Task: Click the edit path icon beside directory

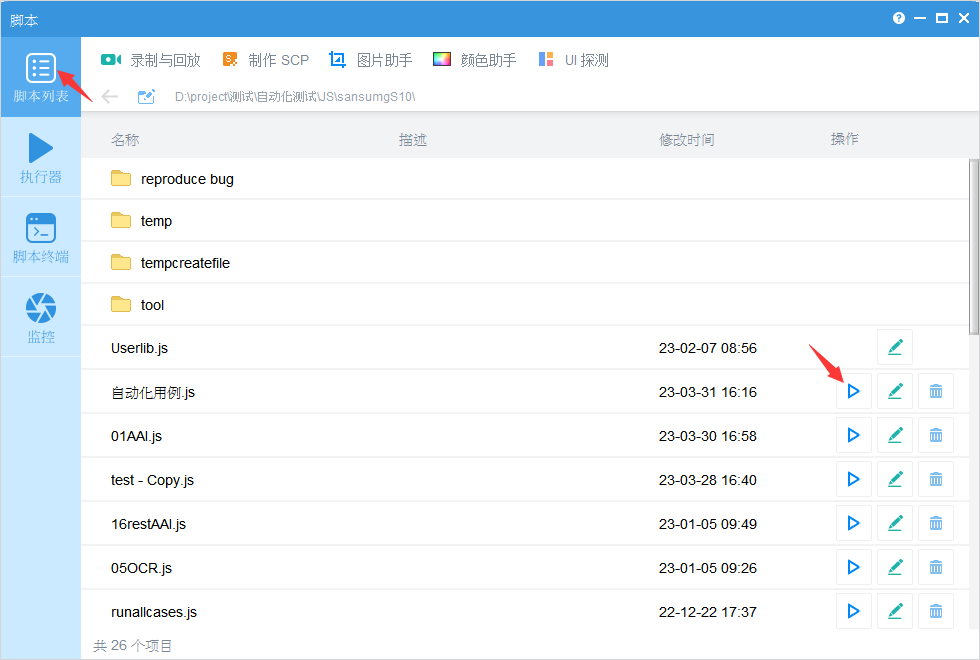Action: coord(146,97)
